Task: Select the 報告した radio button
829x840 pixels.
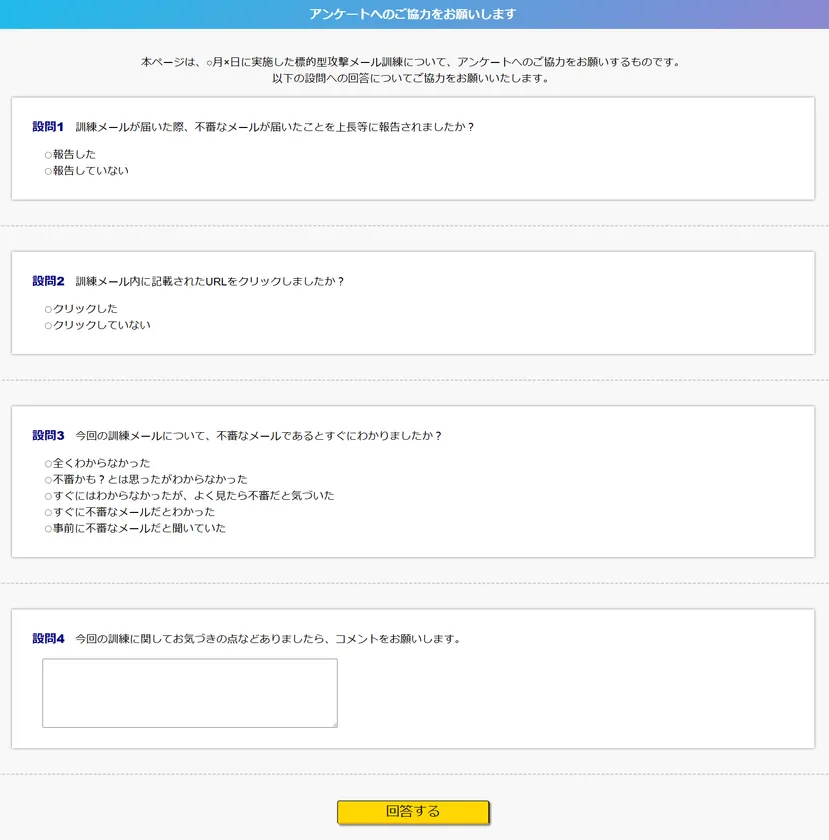Action: coord(48,155)
